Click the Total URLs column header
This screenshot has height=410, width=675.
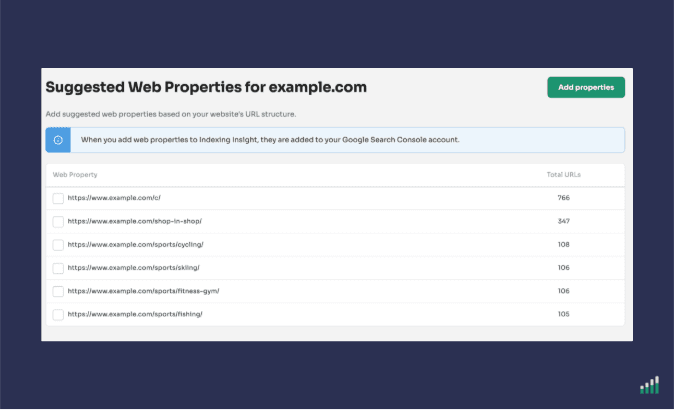pos(563,175)
